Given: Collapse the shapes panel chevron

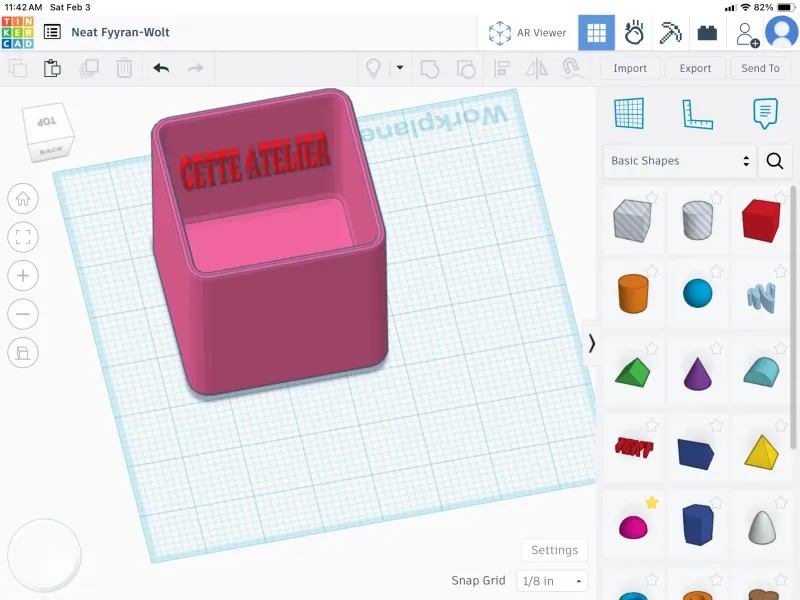Looking at the screenshot, I should (x=591, y=343).
